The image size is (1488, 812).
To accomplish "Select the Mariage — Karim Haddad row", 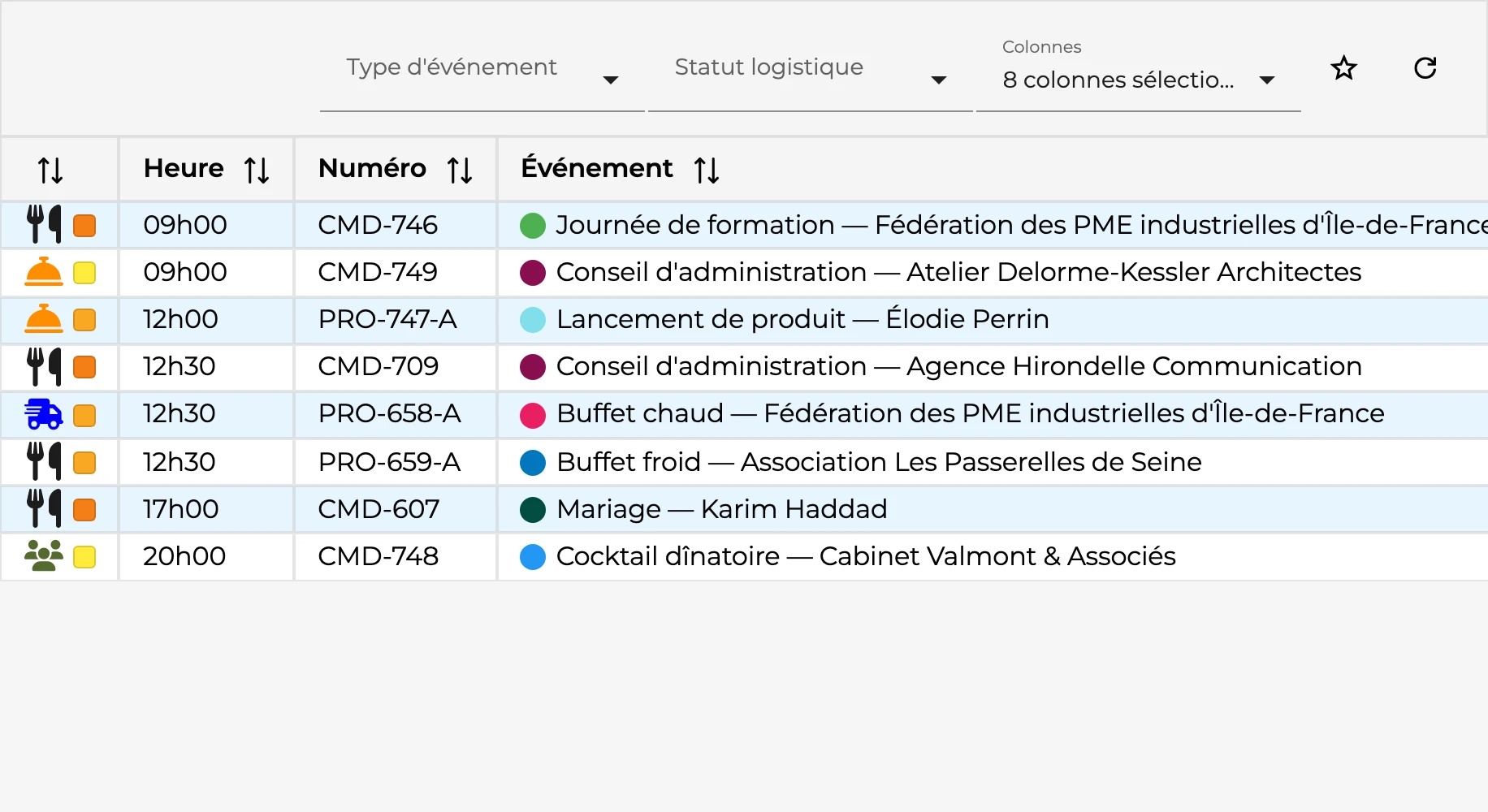I will tap(744, 509).
